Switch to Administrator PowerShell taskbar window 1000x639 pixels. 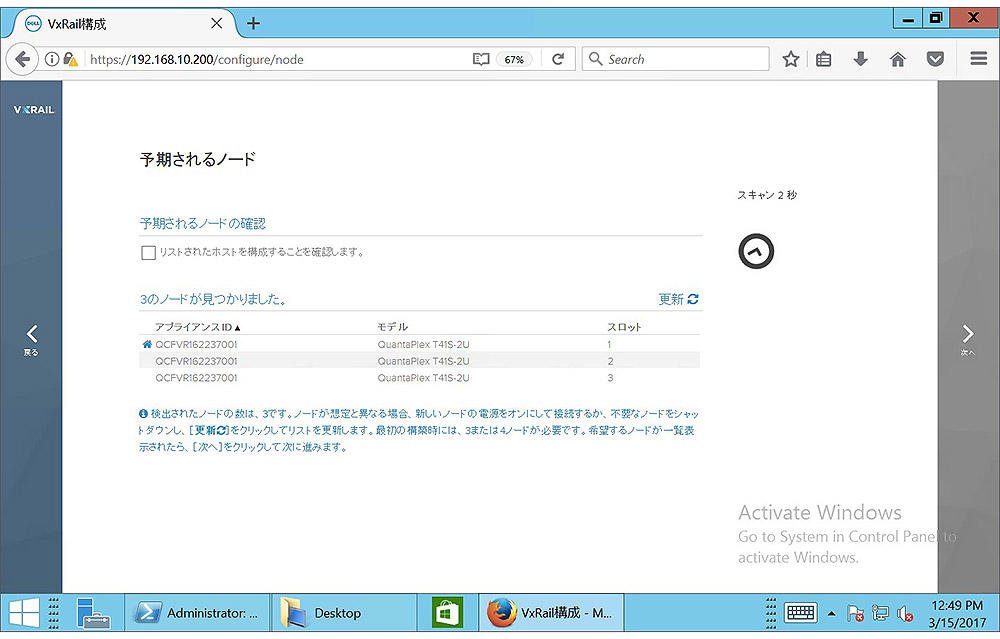point(197,613)
